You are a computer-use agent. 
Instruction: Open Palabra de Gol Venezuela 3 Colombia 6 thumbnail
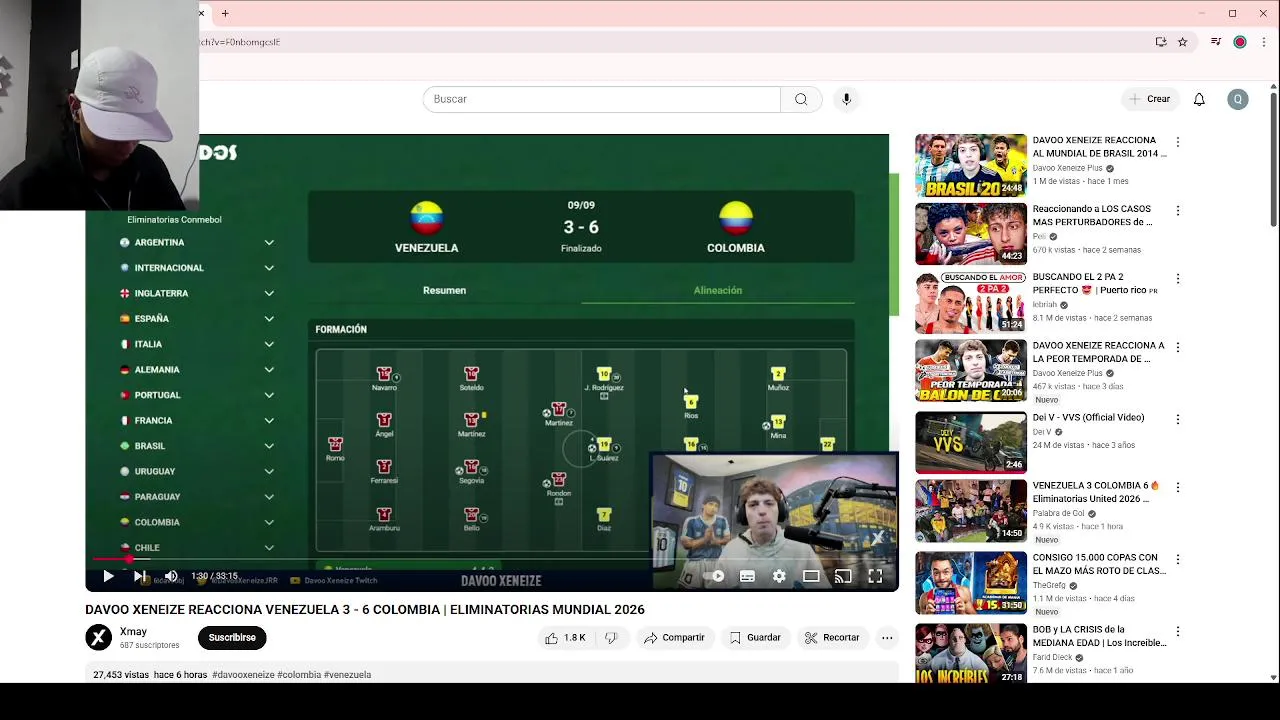point(971,510)
